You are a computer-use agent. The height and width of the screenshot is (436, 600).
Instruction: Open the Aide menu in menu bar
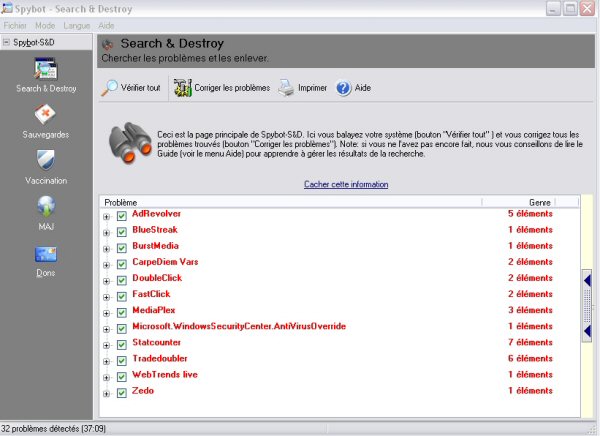point(106,26)
